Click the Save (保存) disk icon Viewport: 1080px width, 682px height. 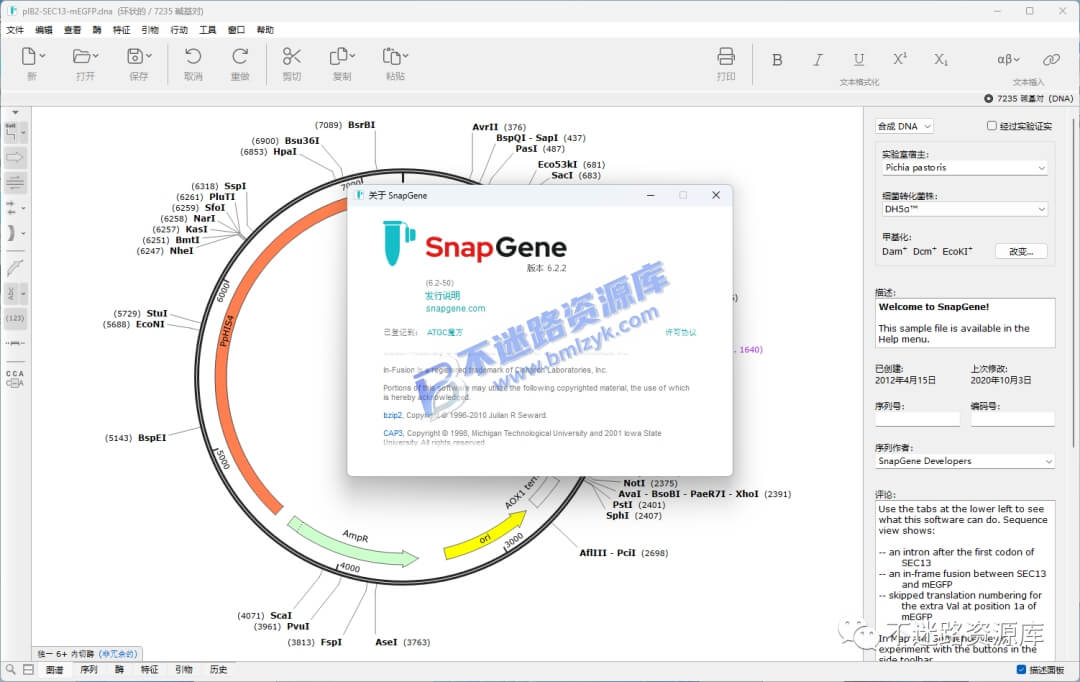coord(136,56)
